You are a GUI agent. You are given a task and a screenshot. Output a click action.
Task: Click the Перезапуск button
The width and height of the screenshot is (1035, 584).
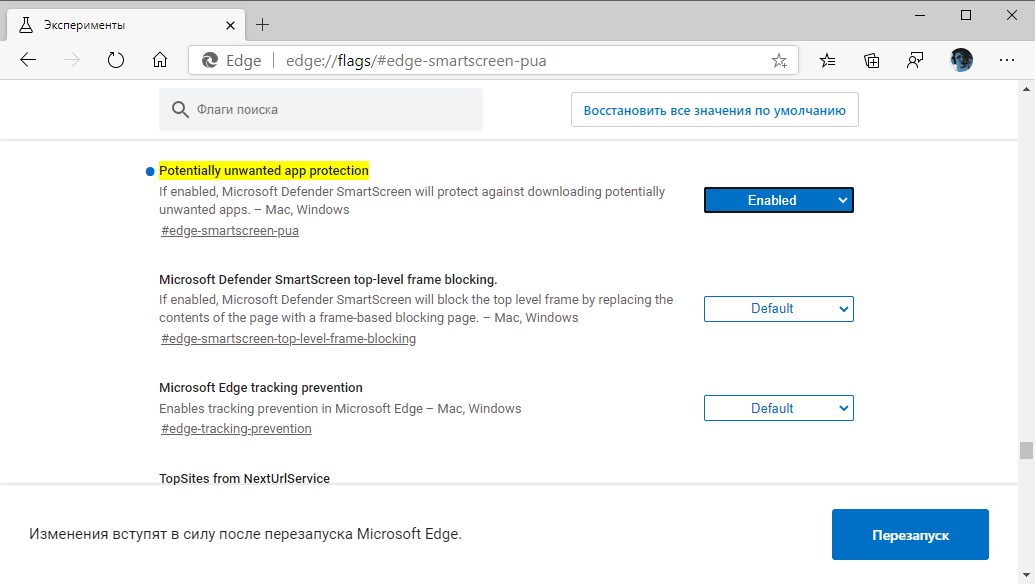pos(909,534)
